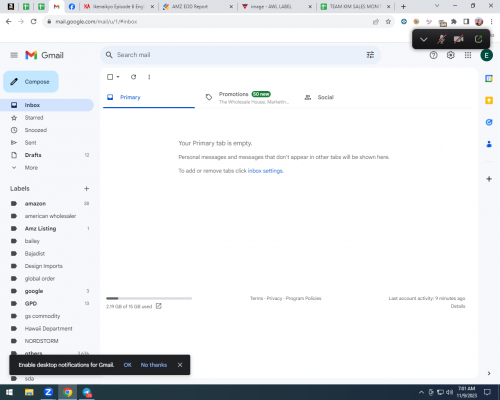
Task: Reload the page in Chrome
Action: pyautogui.click(x=33, y=22)
